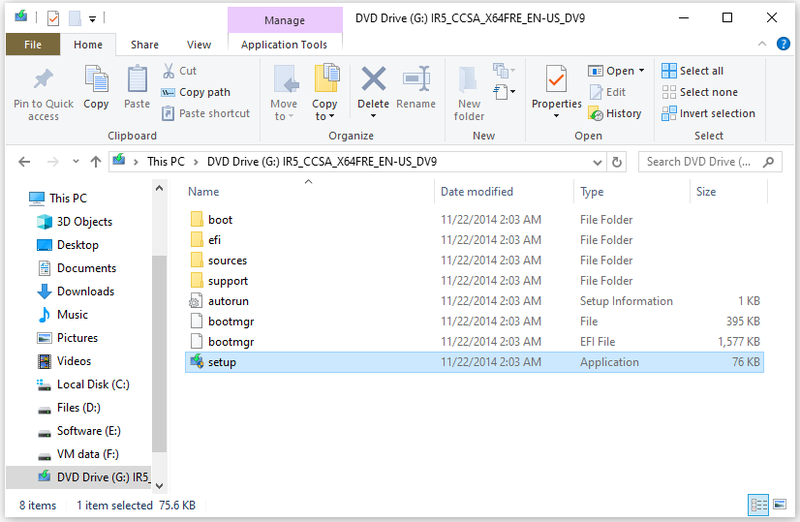Switch to the Home tab
This screenshot has height=522, width=800.
[x=88, y=44]
